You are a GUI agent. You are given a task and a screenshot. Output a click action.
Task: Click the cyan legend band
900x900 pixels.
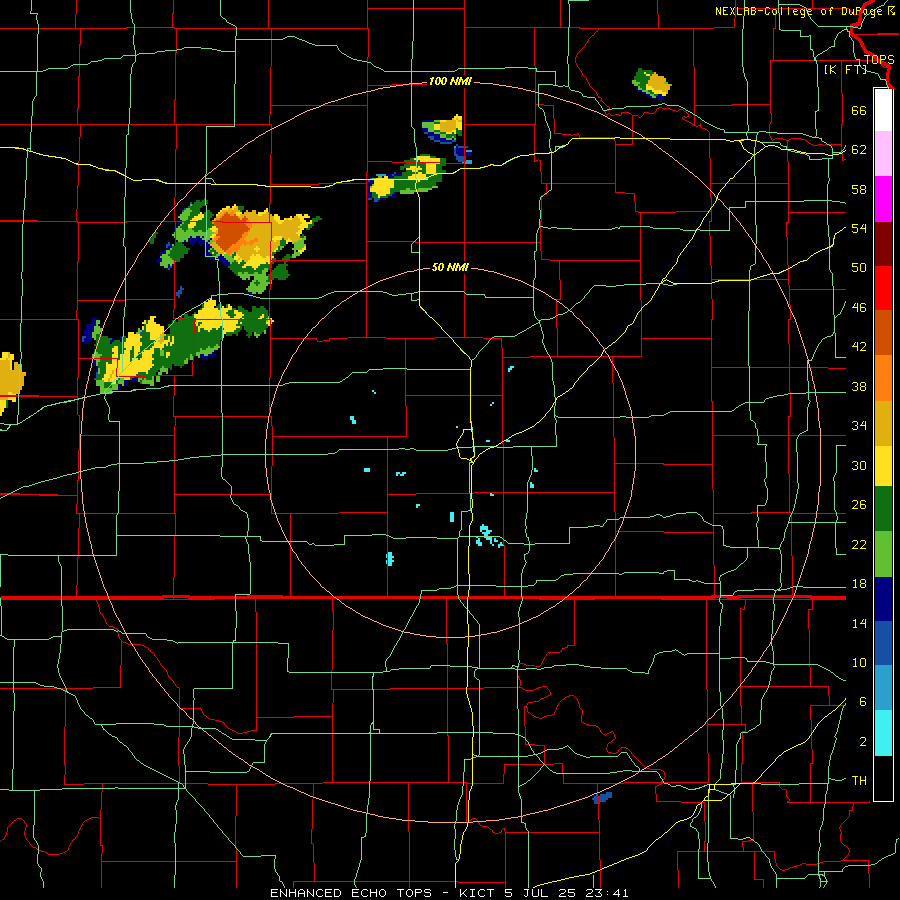coord(883,733)
